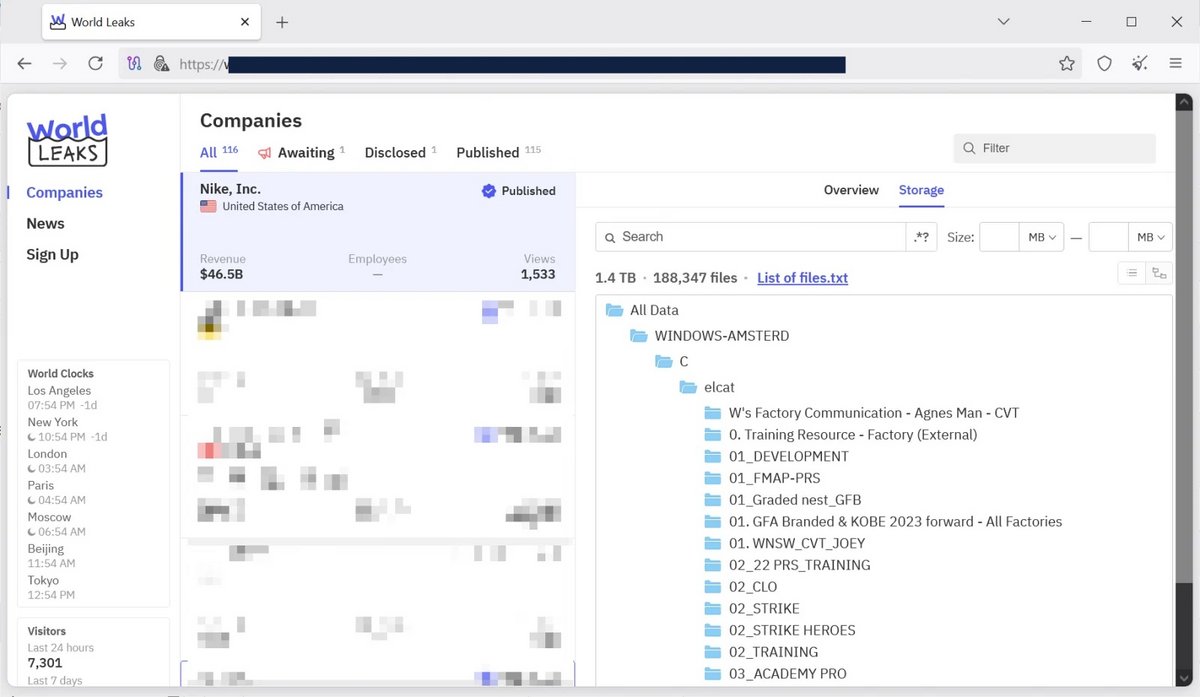Switch to flat list view icon
Image resolution: width=1200 pixels, height=697 pixels.
coord(1131,273)
